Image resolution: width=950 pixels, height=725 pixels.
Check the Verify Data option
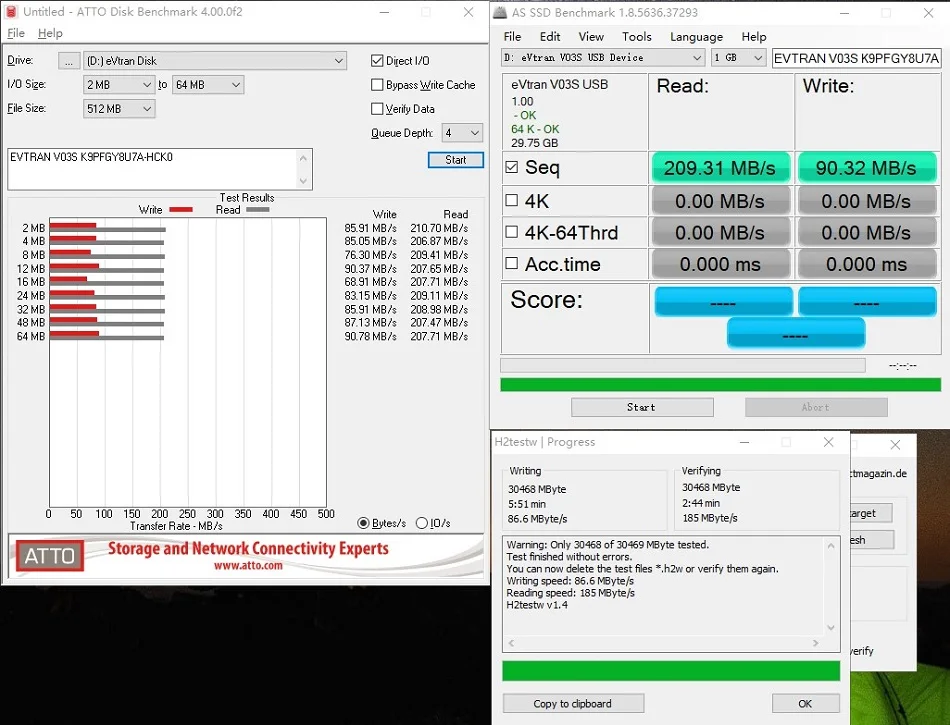377,108
